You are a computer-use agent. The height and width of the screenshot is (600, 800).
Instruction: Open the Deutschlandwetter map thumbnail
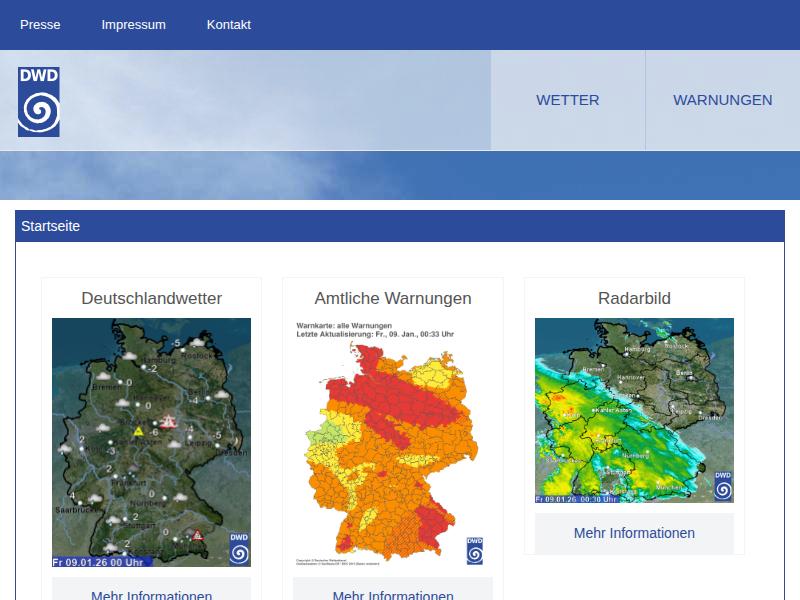pos(151,442)
